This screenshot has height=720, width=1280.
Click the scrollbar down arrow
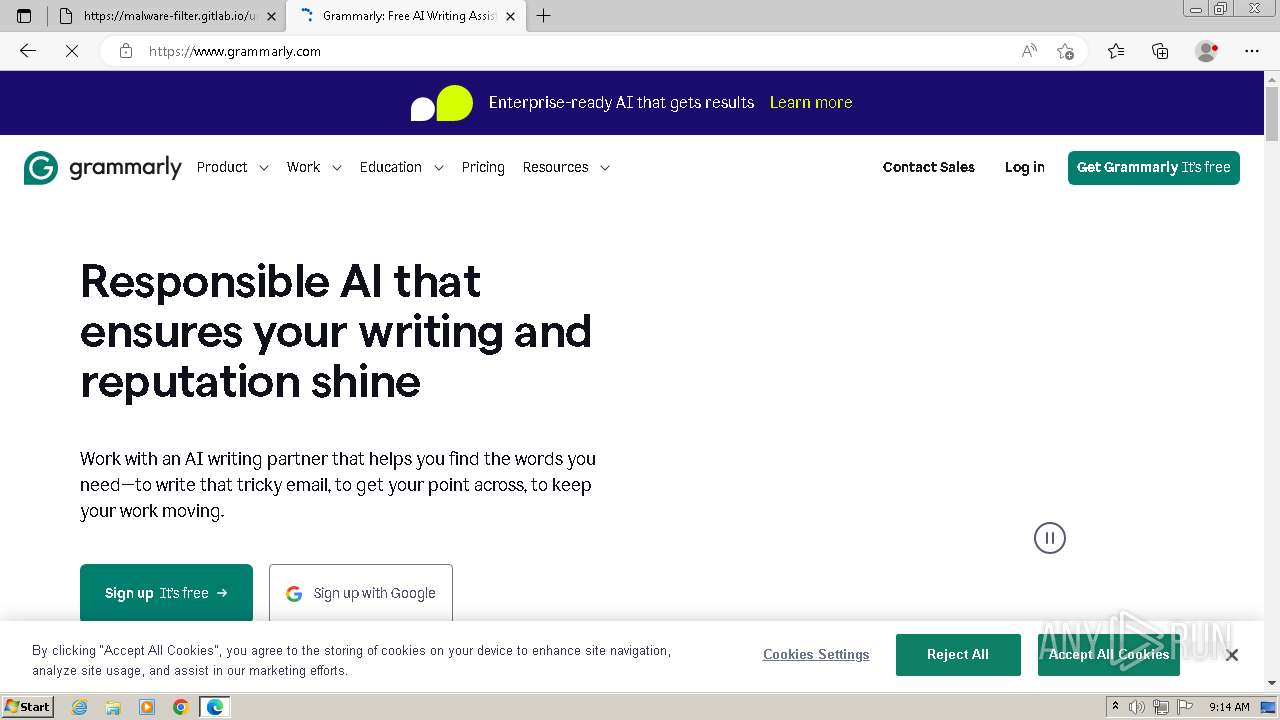pos(1272,682)
